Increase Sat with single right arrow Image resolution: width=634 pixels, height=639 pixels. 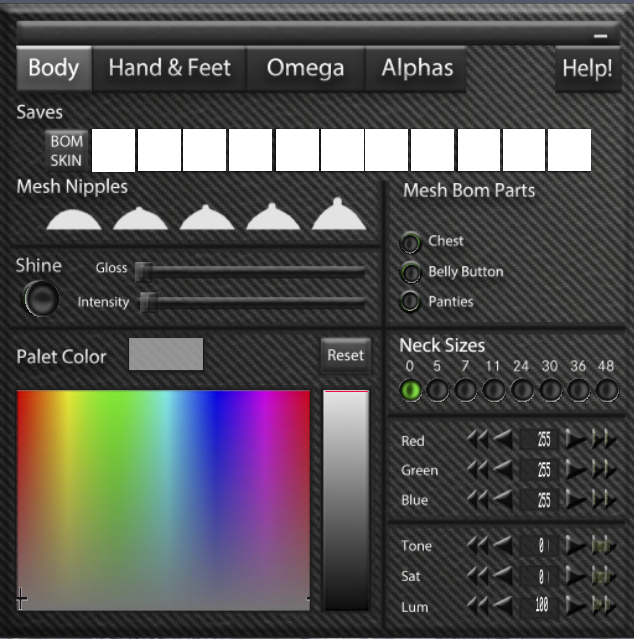[576, 576]
